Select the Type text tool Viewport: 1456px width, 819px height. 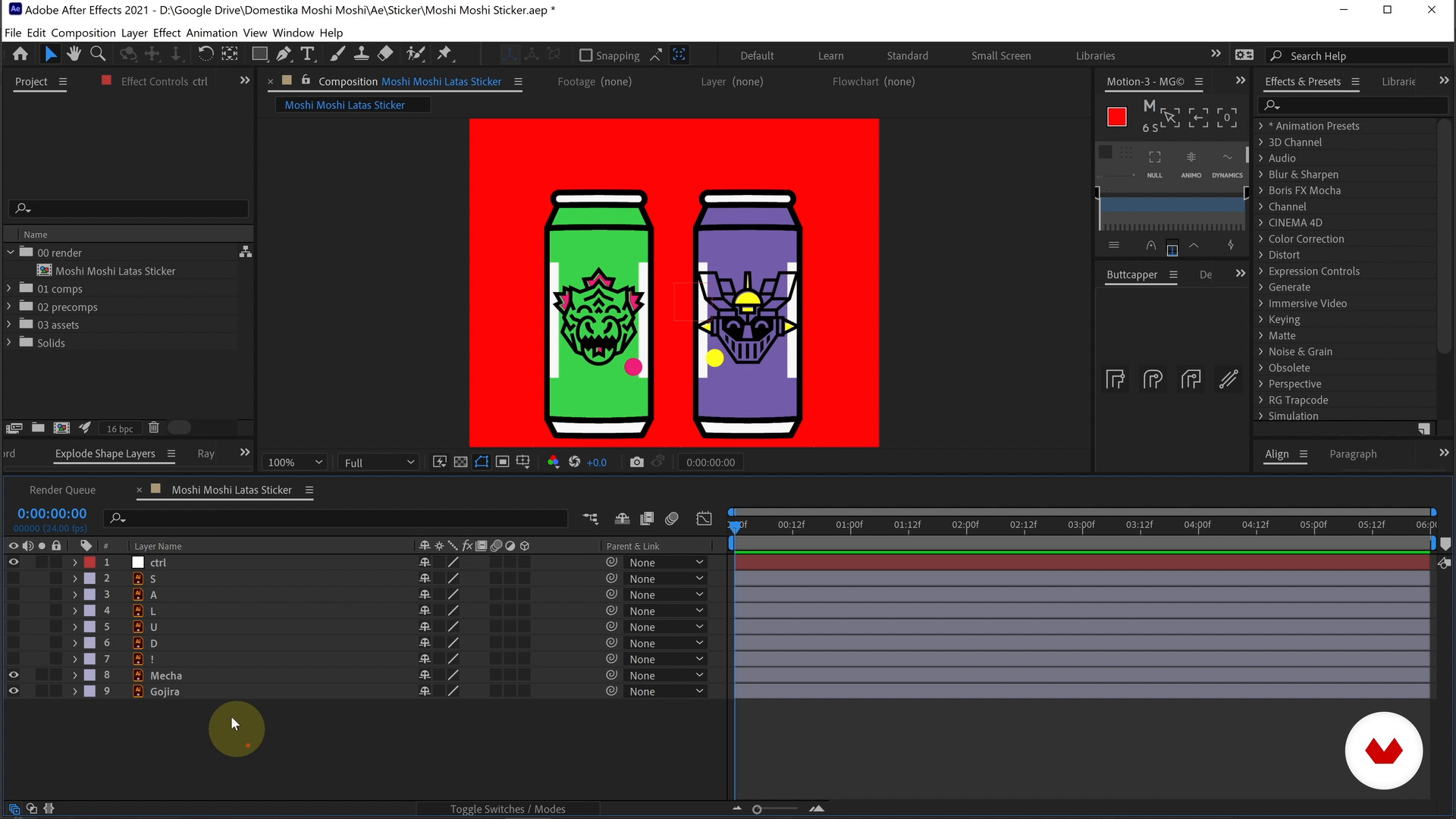click(x=307, y=54)
